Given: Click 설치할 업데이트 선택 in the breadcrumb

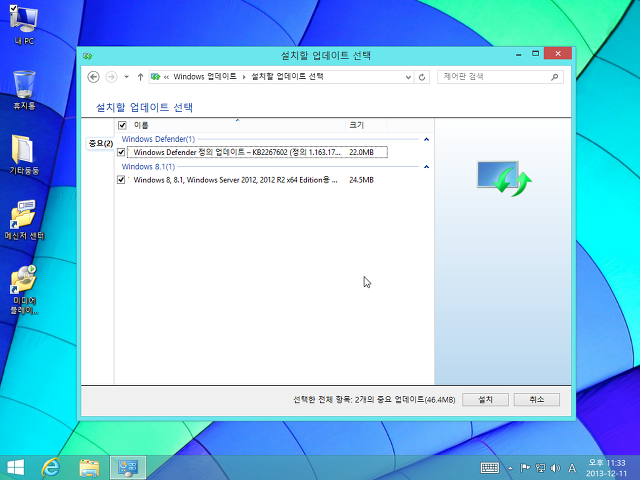Looking at the screenshot, I should point(287,76).
